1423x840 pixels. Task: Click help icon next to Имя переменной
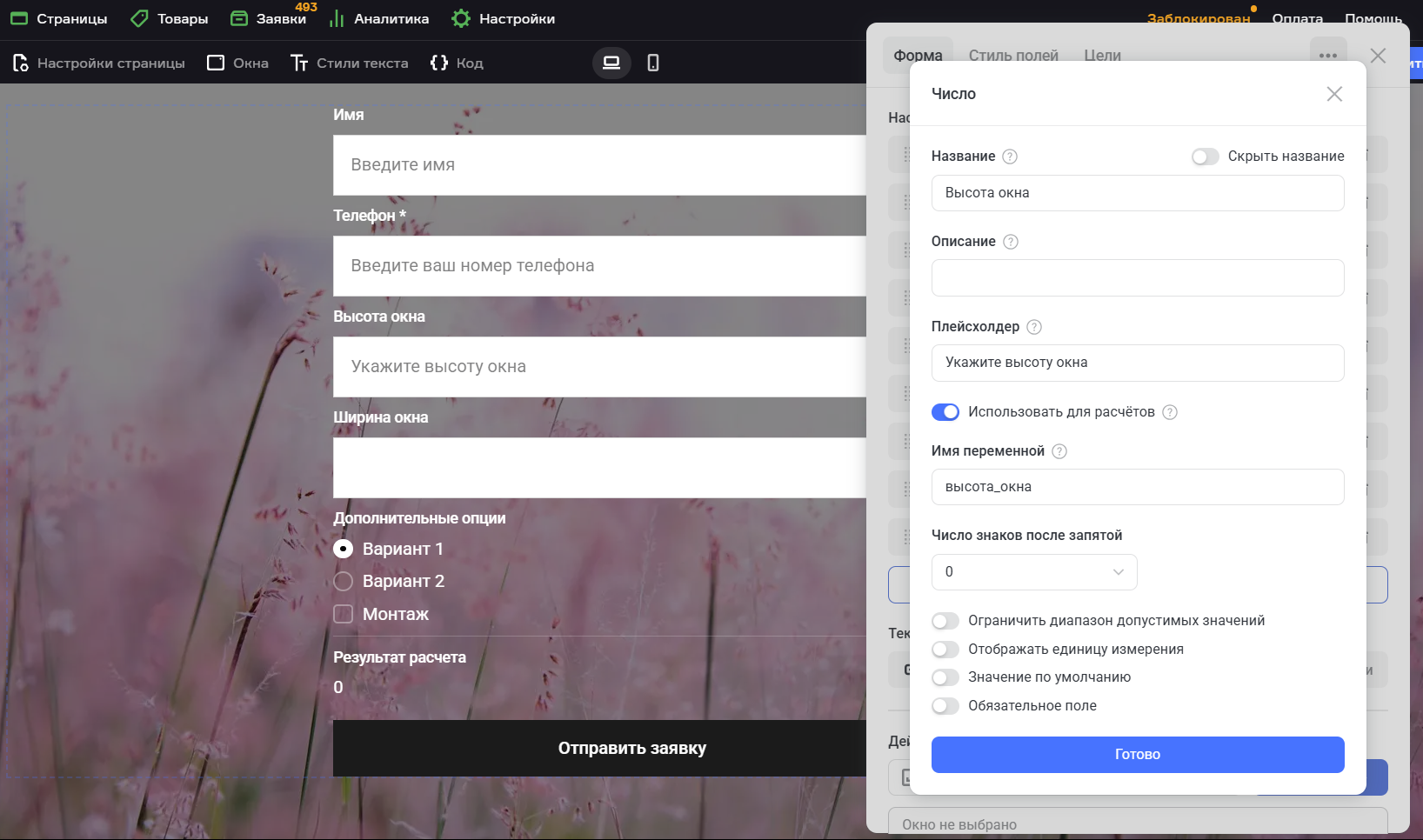(x=1059, y=451)
